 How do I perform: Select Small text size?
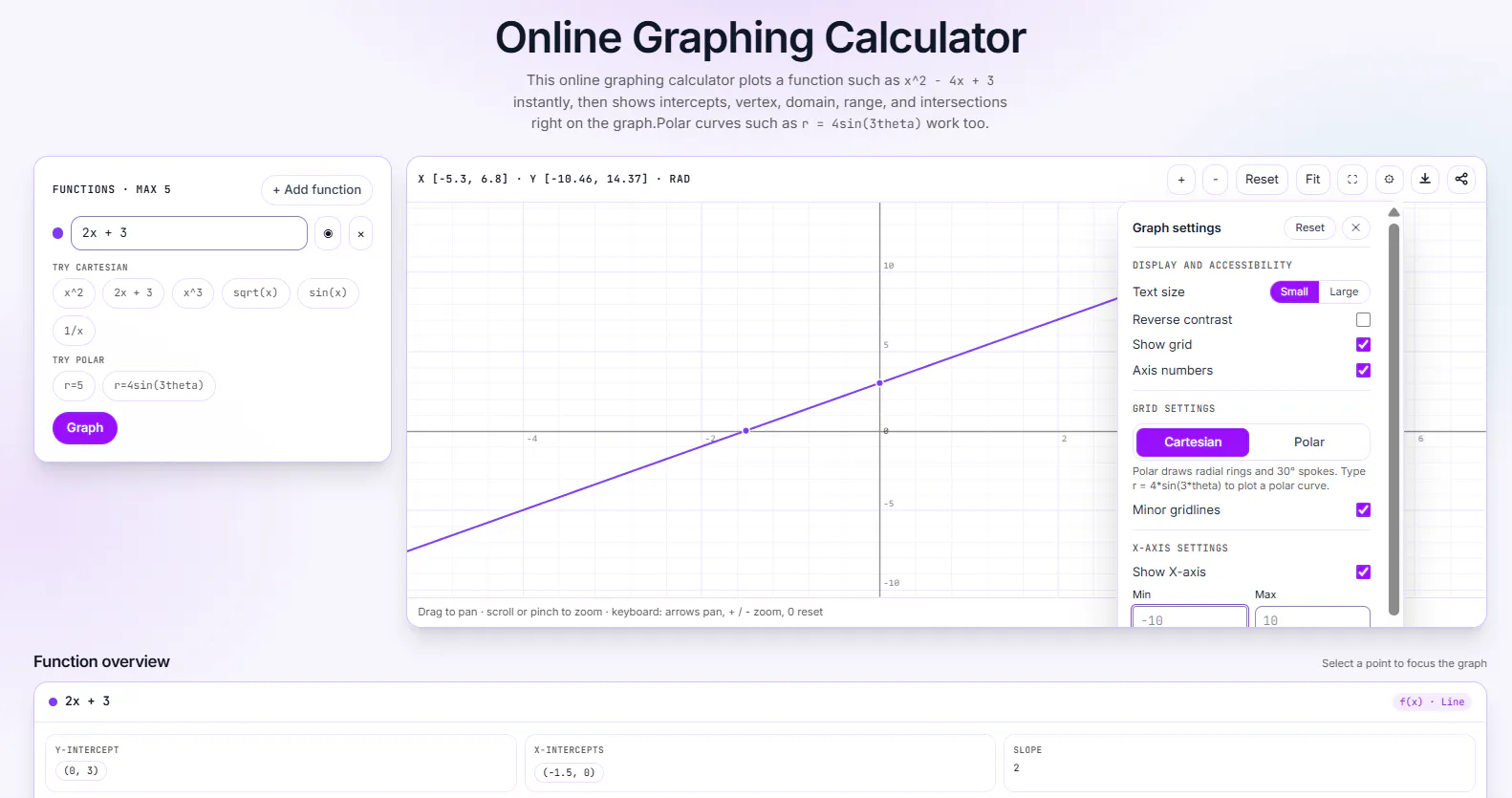tap(1294, 292)
